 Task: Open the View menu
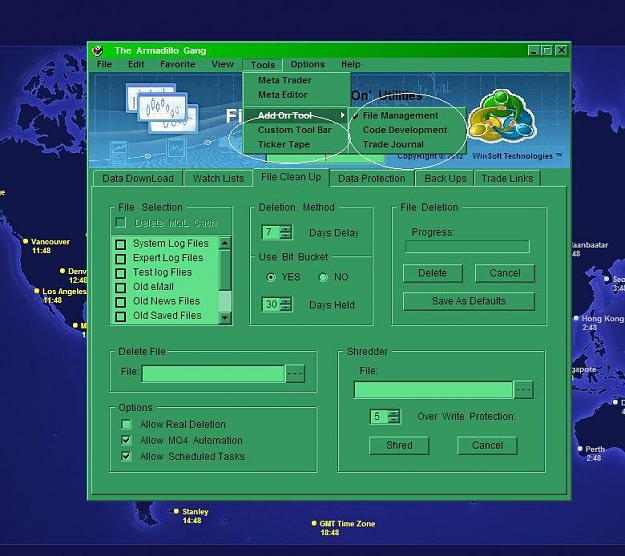(x=222, y=64)
